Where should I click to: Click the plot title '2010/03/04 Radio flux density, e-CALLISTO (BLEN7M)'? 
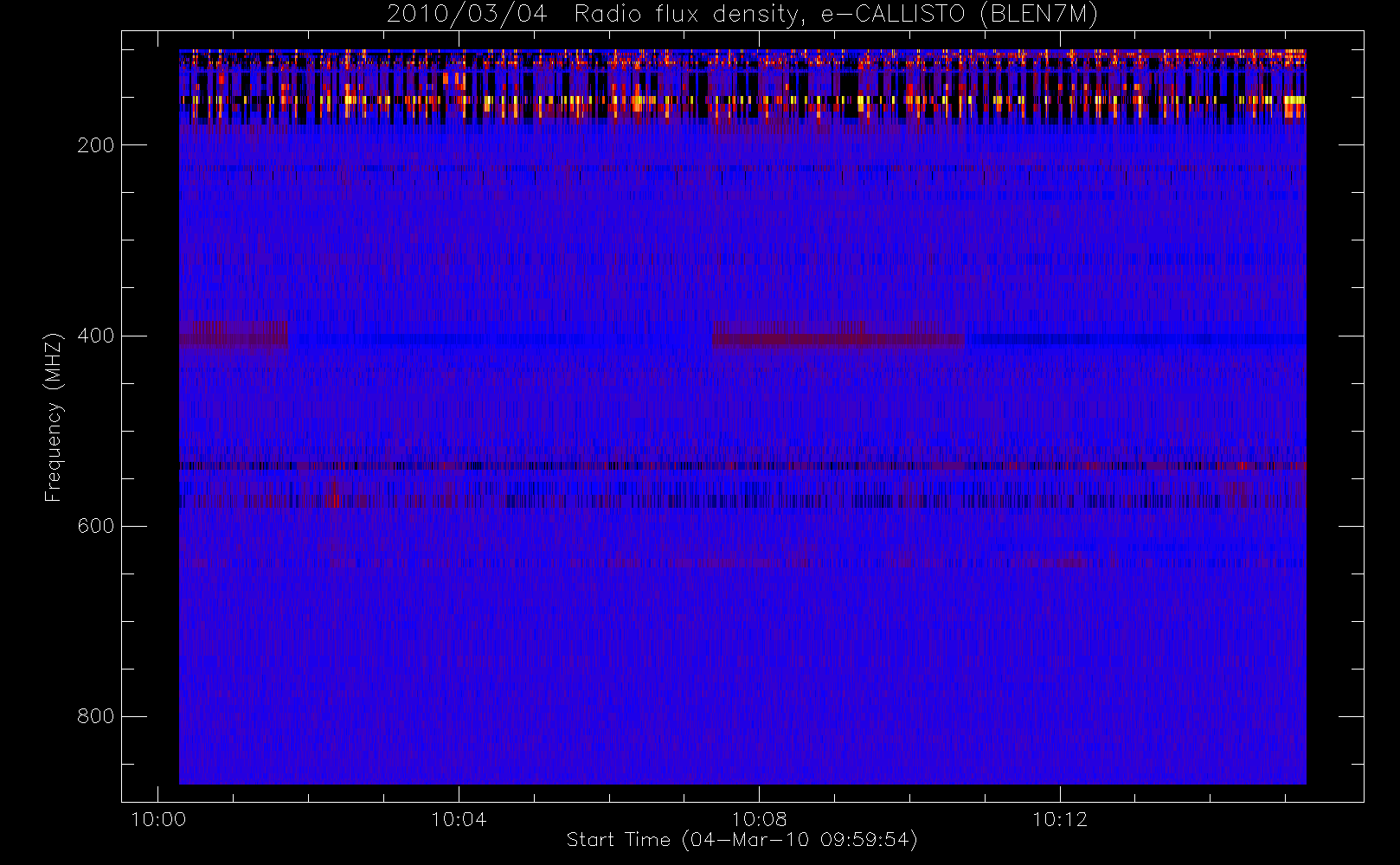[x=742, y=15]
